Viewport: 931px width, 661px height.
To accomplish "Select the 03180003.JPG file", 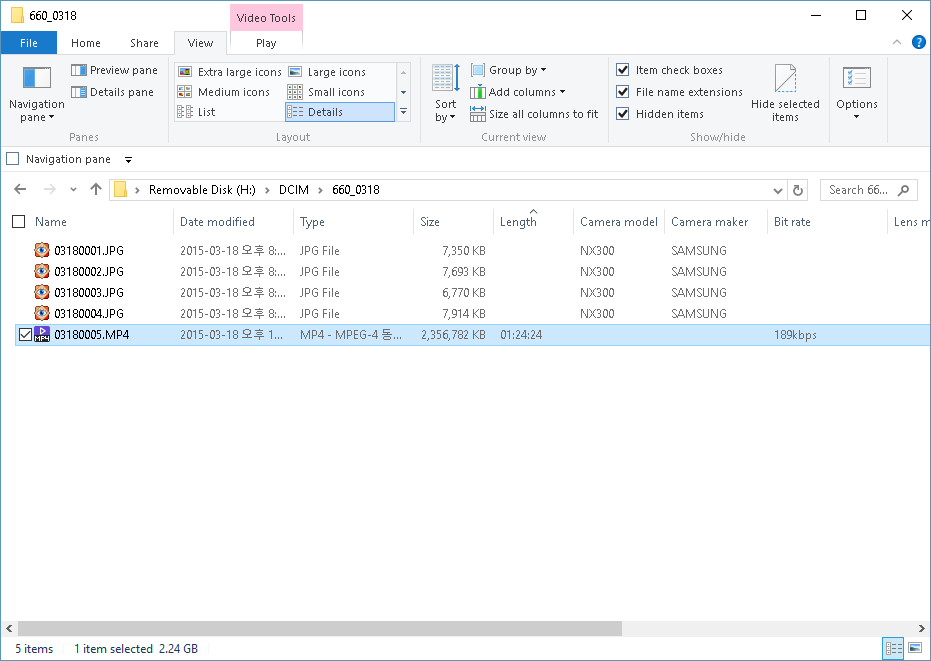I will tap(89, 293).
